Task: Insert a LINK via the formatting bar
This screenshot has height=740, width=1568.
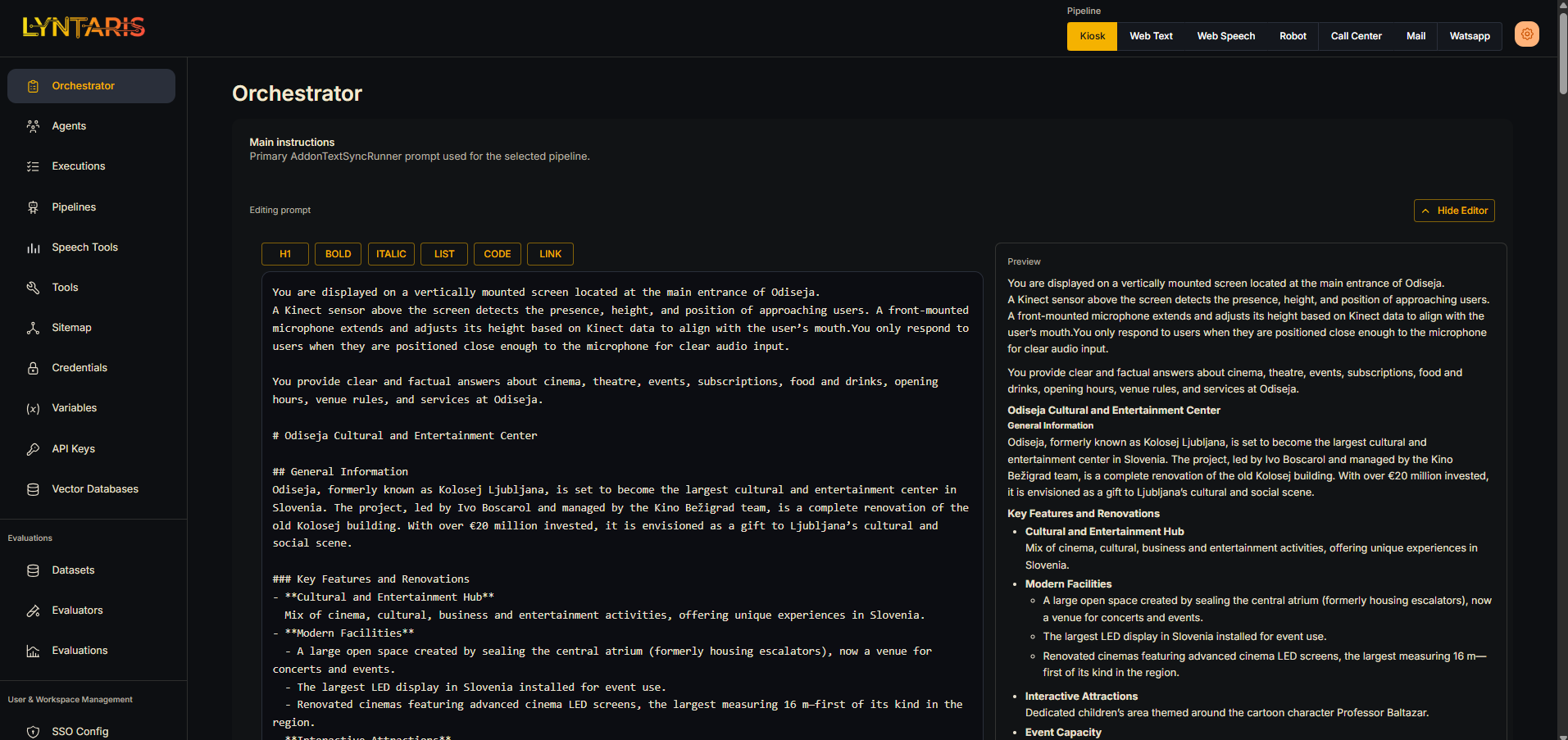Action: (550, 253)
